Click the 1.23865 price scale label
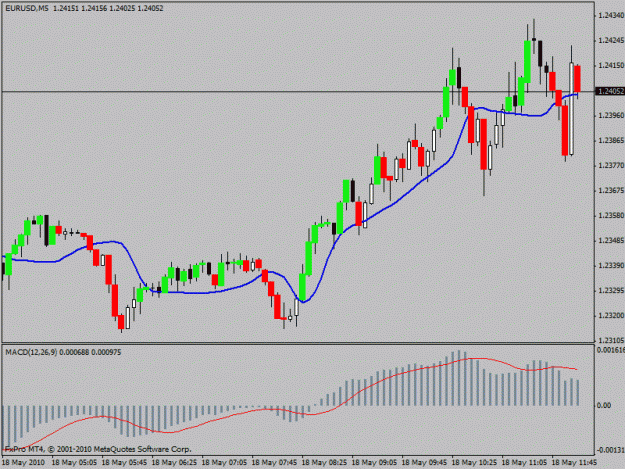Image resolution: width=625 pixels, height=469 pixels. pyautogui.click(x=611, y=140)
